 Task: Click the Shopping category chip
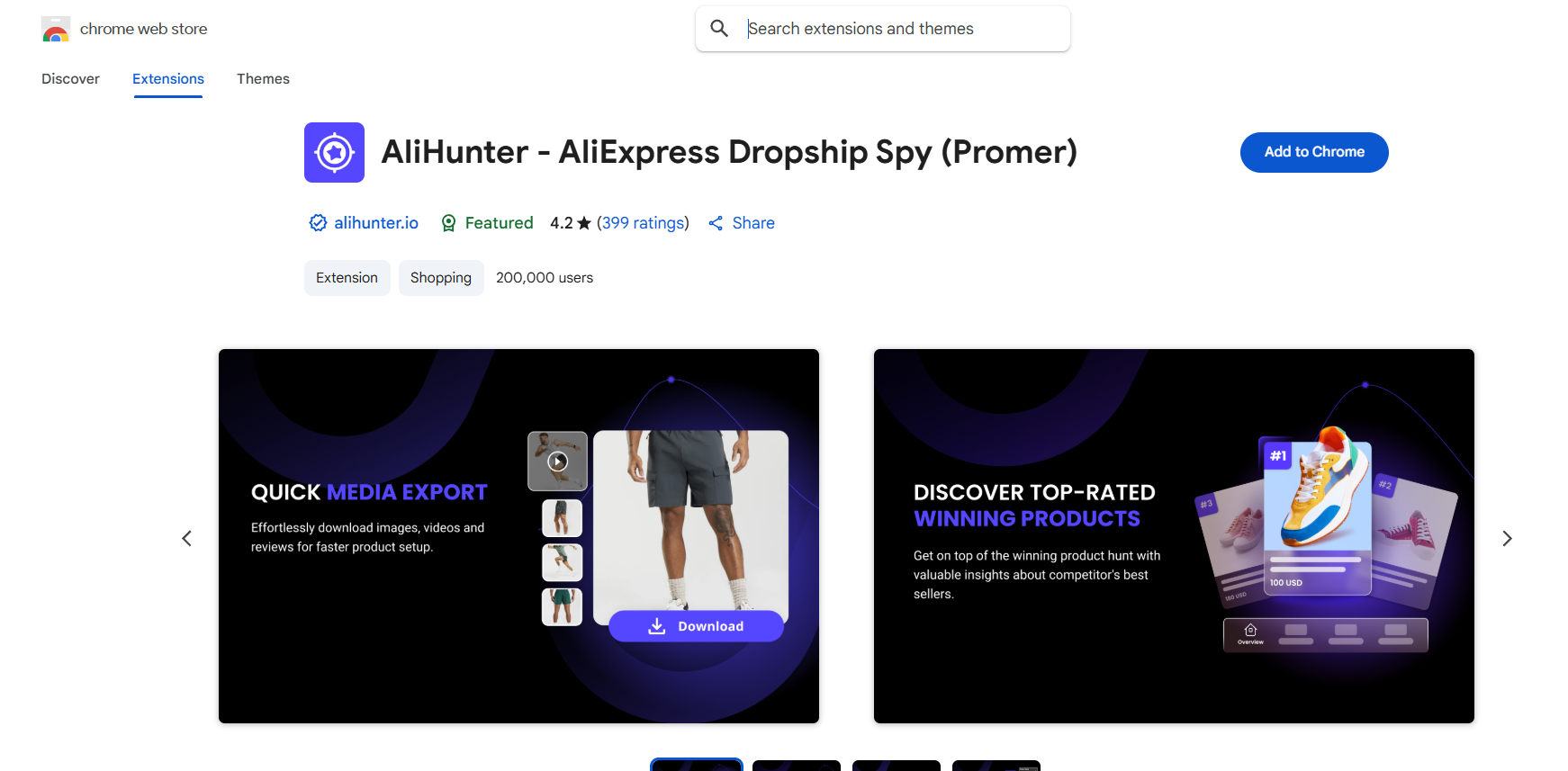point(441,278)
